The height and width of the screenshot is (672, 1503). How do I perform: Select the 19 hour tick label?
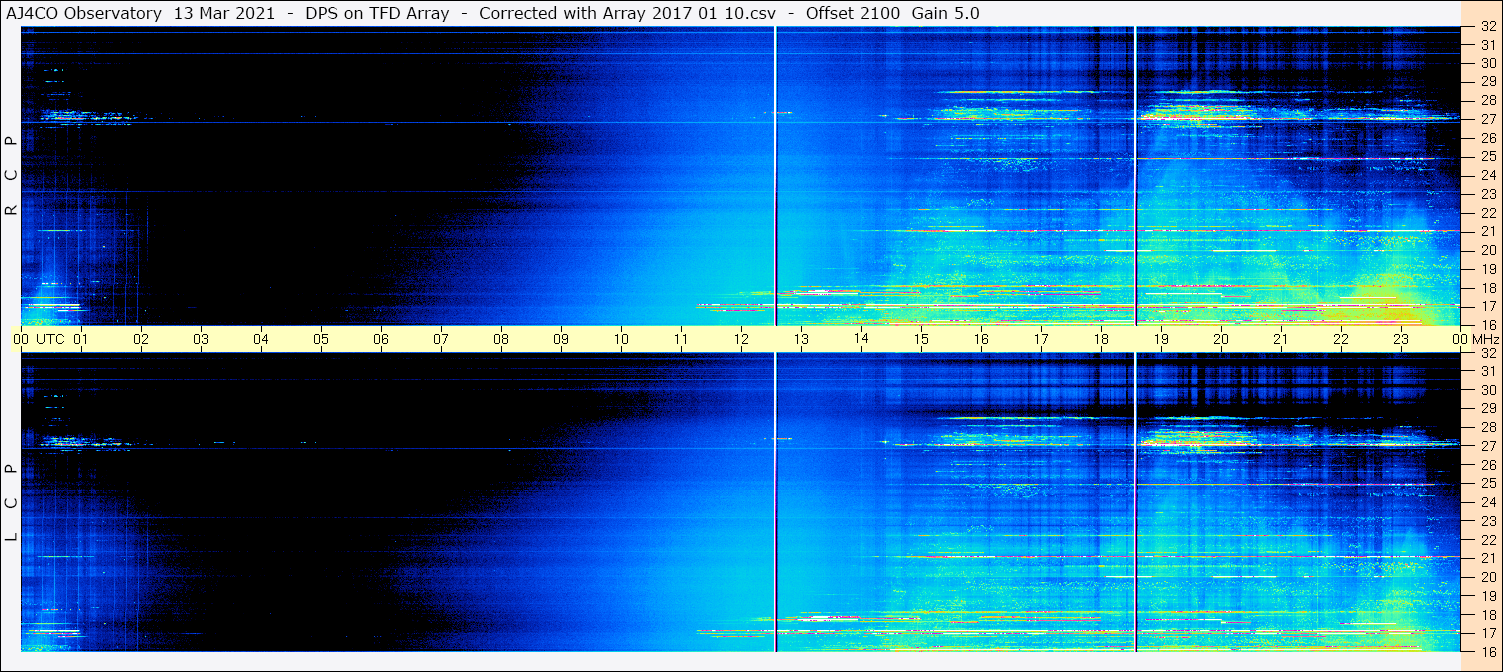[x=1161, y=339]
